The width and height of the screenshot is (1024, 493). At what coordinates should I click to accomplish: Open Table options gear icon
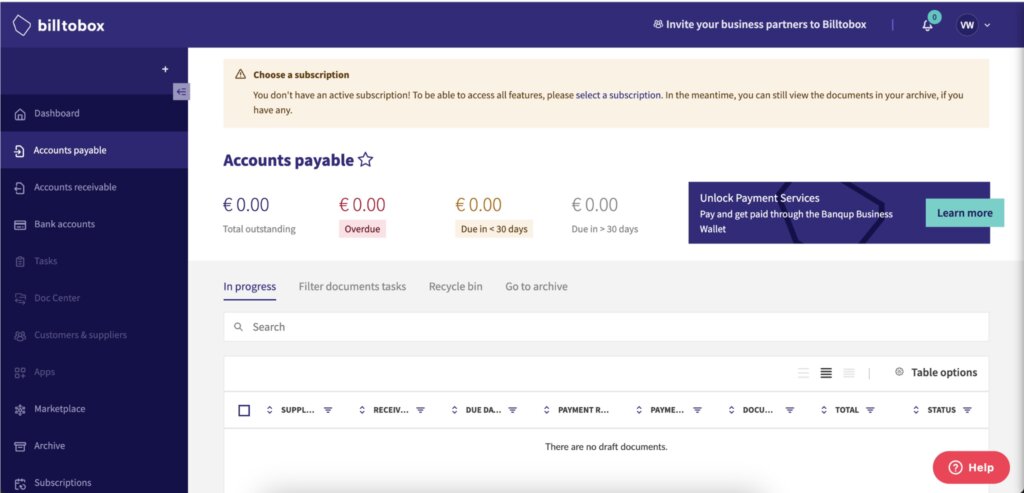click(x=899, y=372)
